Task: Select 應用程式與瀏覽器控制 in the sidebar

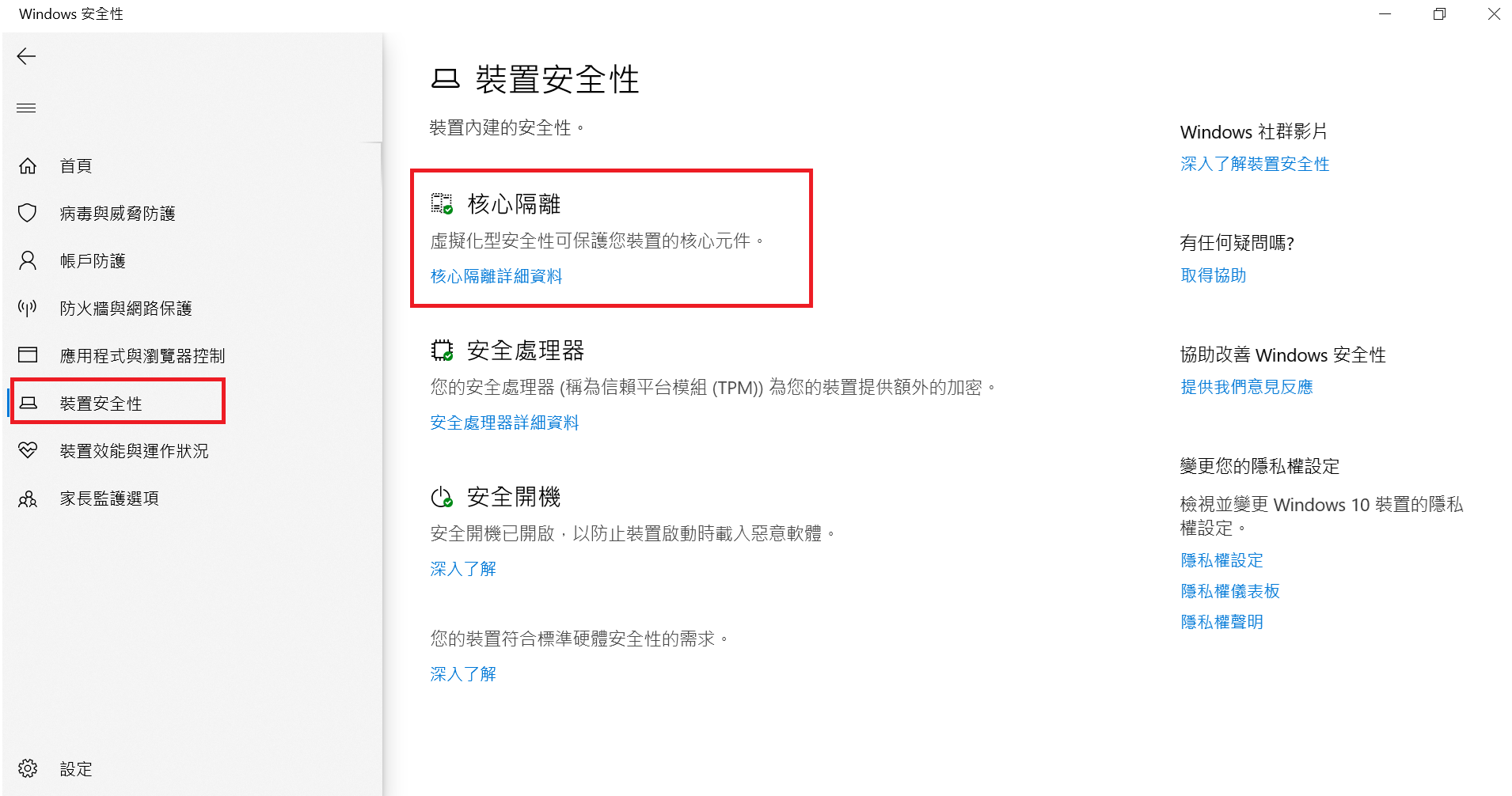Action: pos(142,354)
